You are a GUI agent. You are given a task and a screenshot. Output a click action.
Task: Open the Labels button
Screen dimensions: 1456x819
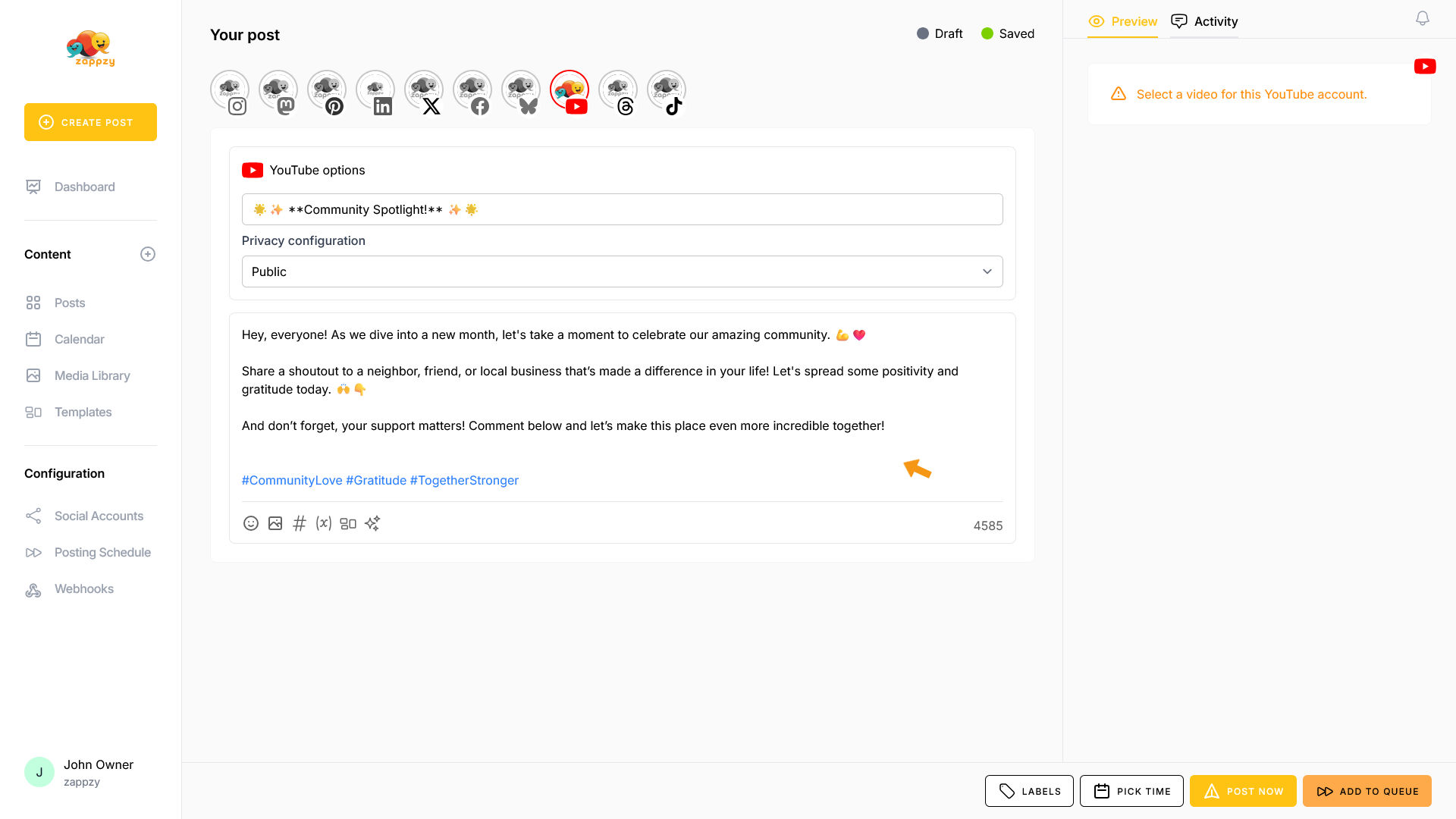click(x=1029, y=791)
